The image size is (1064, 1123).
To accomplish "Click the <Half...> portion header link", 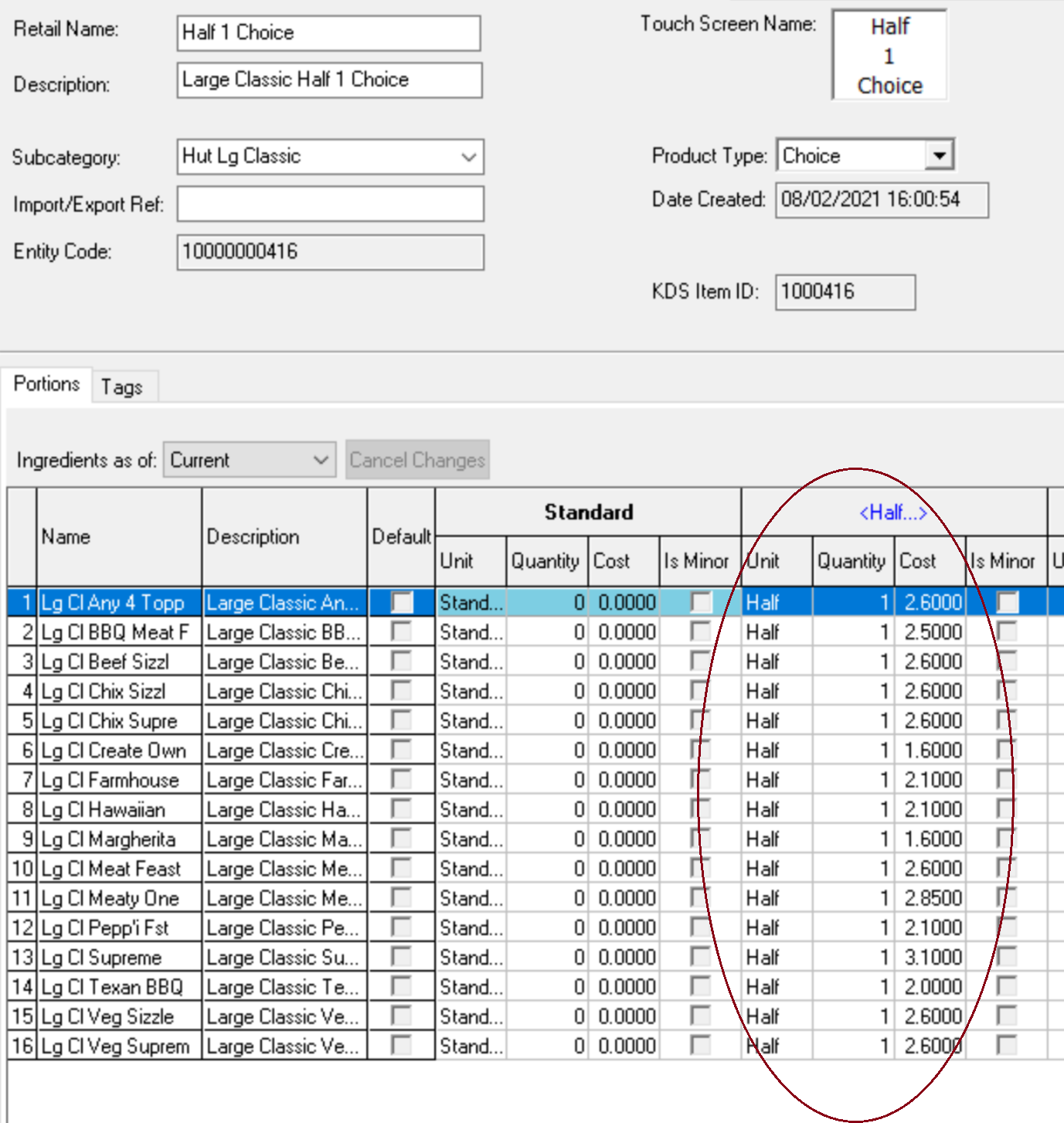I will 892,512.
